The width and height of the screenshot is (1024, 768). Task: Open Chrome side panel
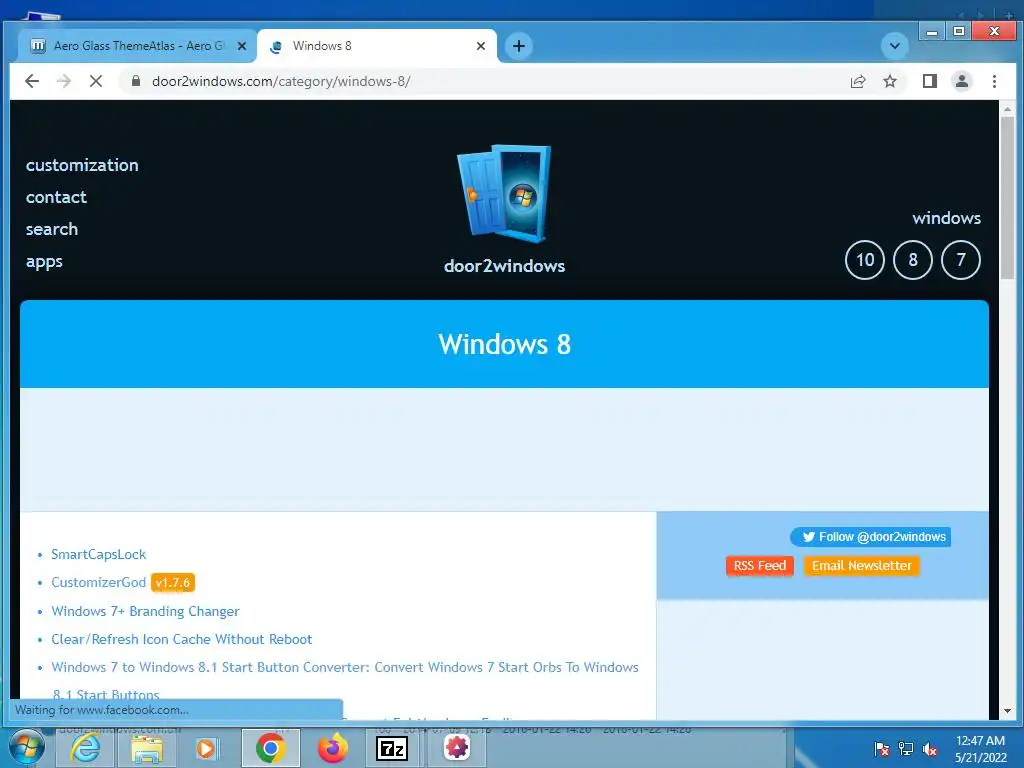coord(929,81)
